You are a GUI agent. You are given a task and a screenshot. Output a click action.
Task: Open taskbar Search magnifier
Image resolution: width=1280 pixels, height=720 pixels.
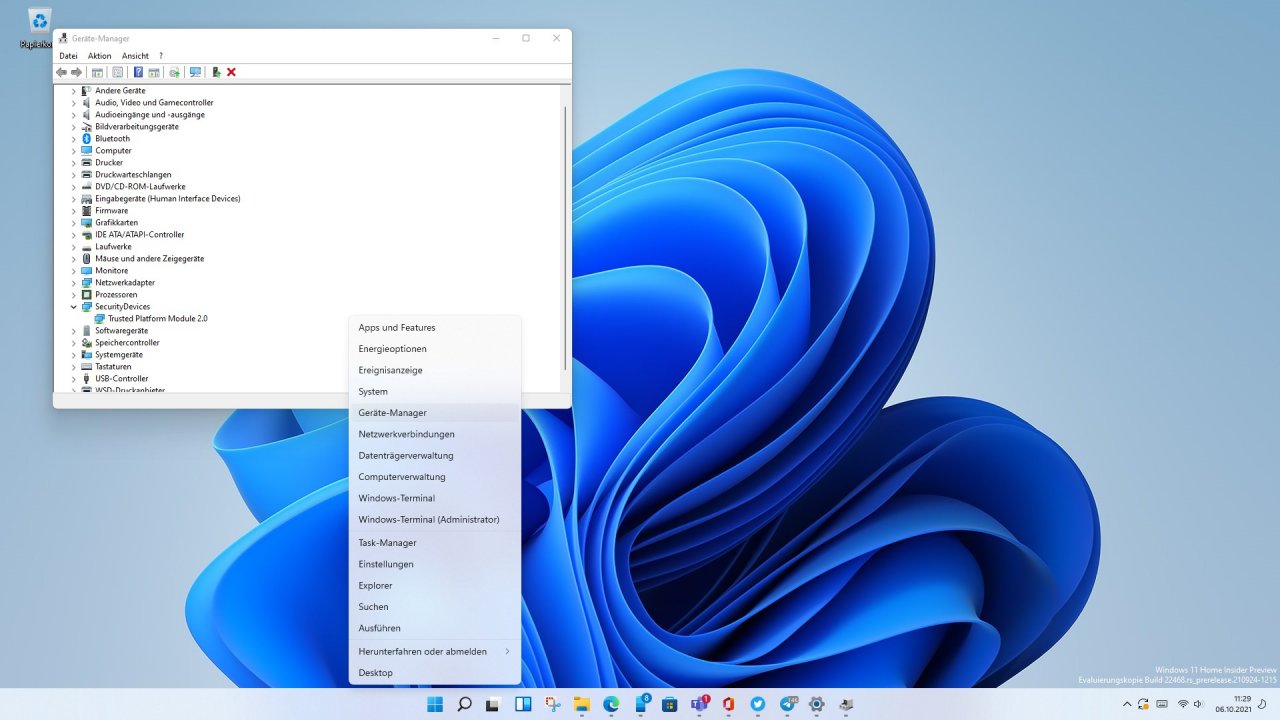pyautogui.click(x=464, y=704)
